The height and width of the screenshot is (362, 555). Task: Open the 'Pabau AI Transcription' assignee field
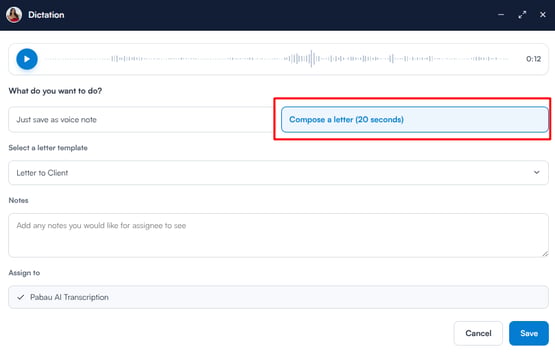coord(279,297)
